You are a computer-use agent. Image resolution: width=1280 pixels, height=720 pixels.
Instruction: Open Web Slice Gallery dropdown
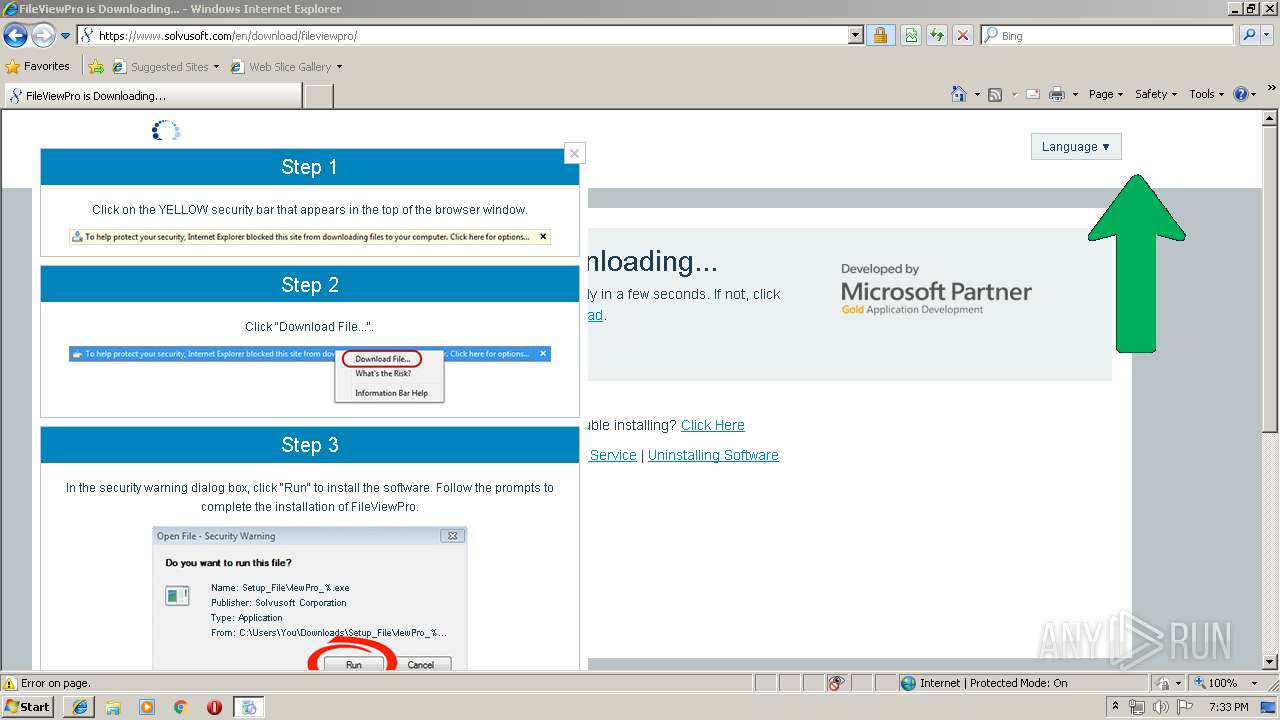point(286,67)
